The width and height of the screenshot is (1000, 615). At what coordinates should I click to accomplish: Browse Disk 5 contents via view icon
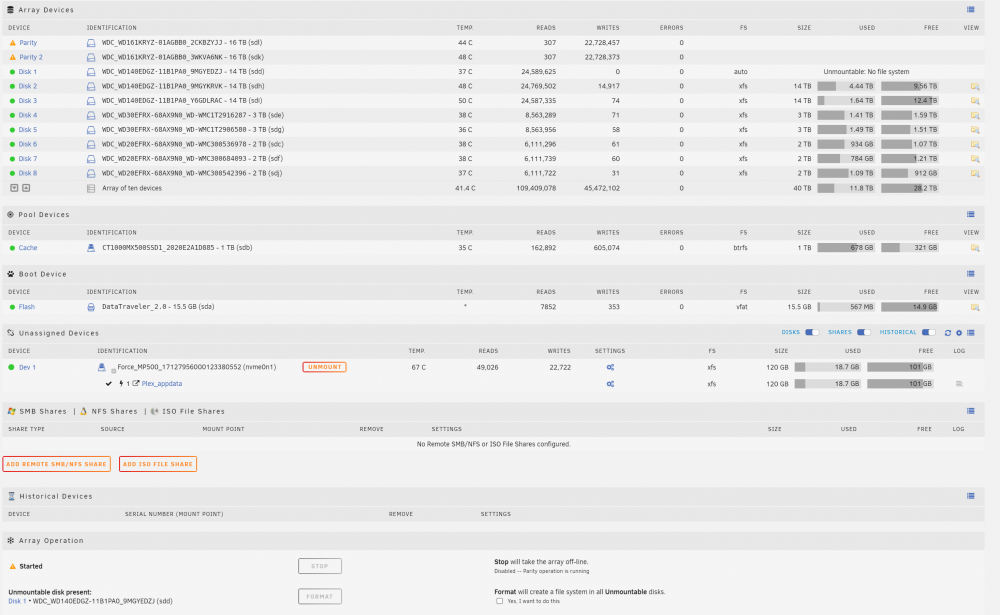tap(974, 130)
